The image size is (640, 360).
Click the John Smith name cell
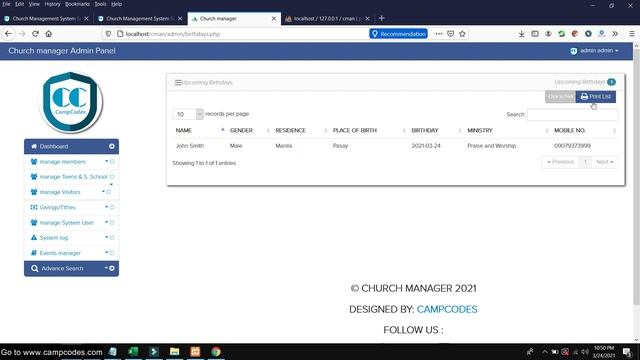(190, 146)
